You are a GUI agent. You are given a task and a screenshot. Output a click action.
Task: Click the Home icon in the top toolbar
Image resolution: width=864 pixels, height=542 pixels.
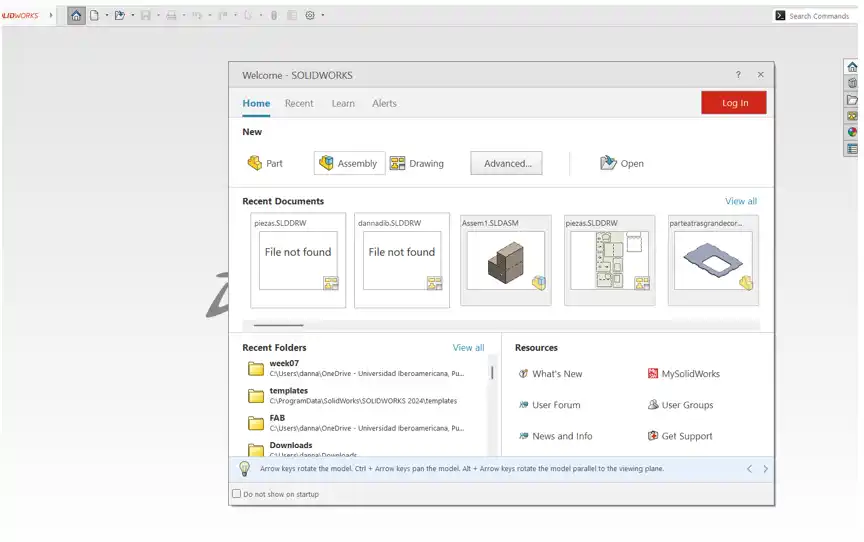76,15
